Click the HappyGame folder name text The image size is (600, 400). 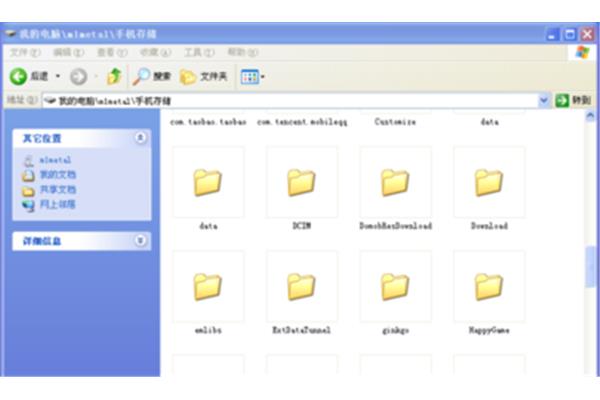click(x=489, y=330)
